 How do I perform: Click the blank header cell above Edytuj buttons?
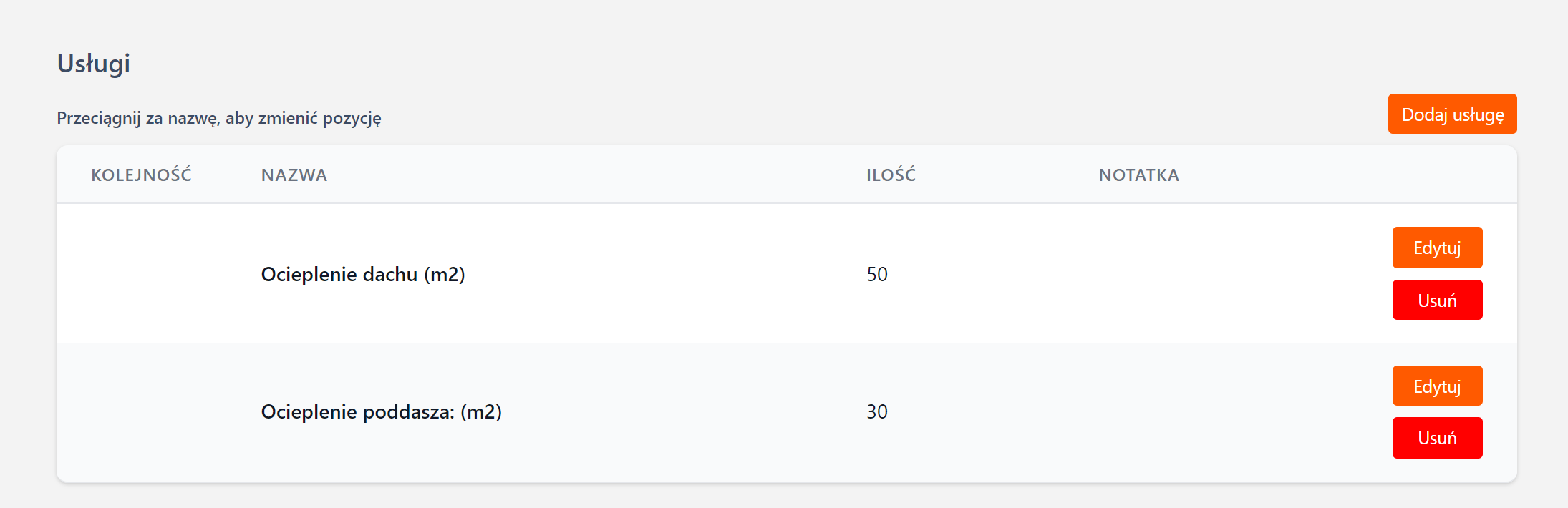(x=1437, y=175)
